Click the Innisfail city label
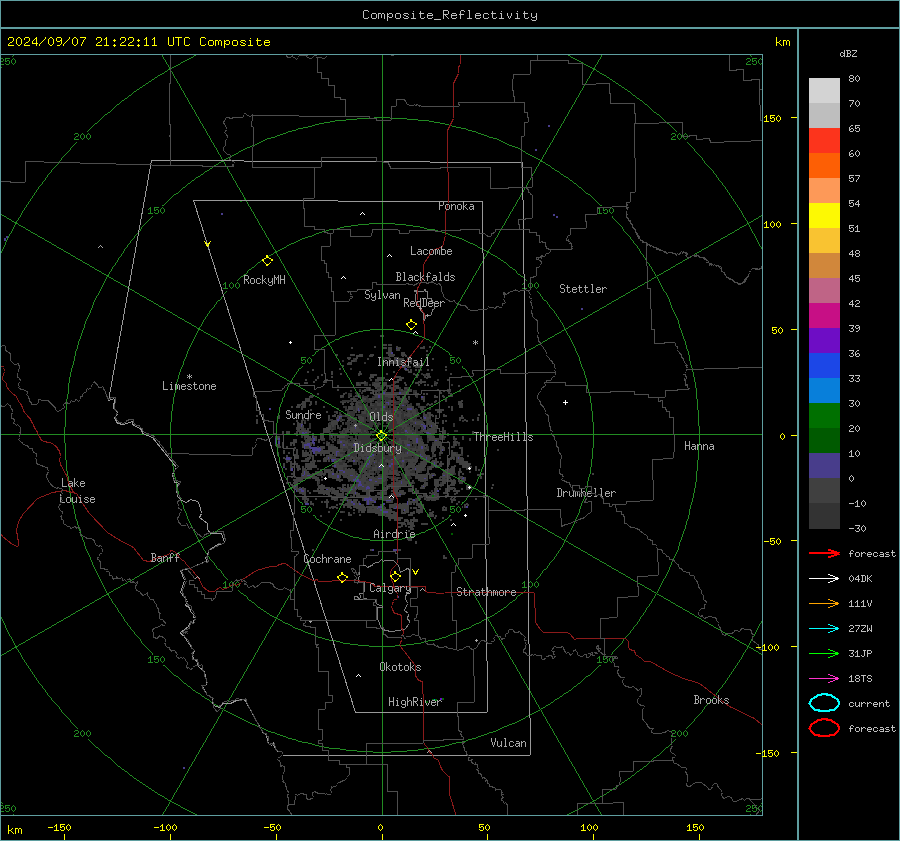The image size is (900, 841). (403, 362)
